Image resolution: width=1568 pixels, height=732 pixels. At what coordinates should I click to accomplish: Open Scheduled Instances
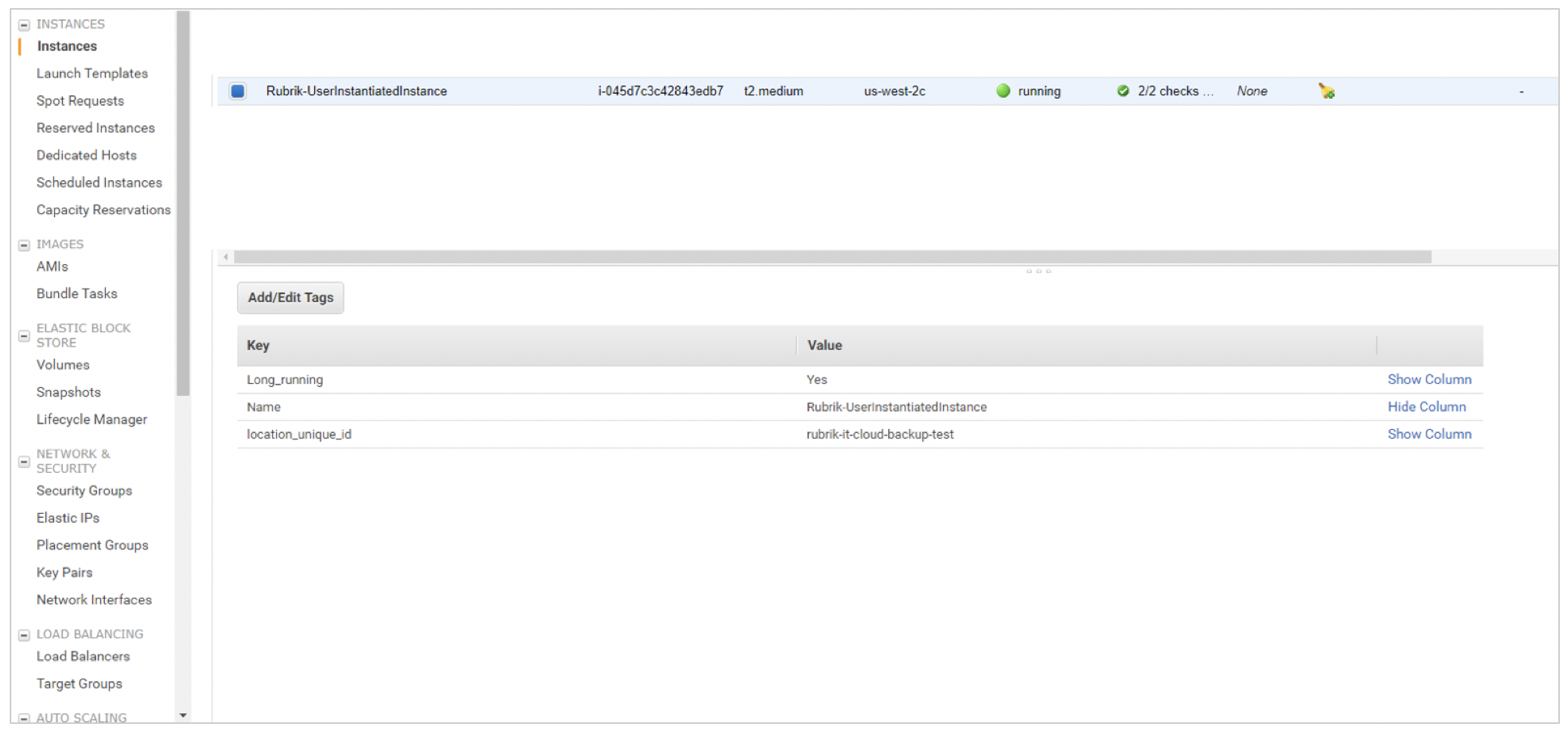pos(99,183)
